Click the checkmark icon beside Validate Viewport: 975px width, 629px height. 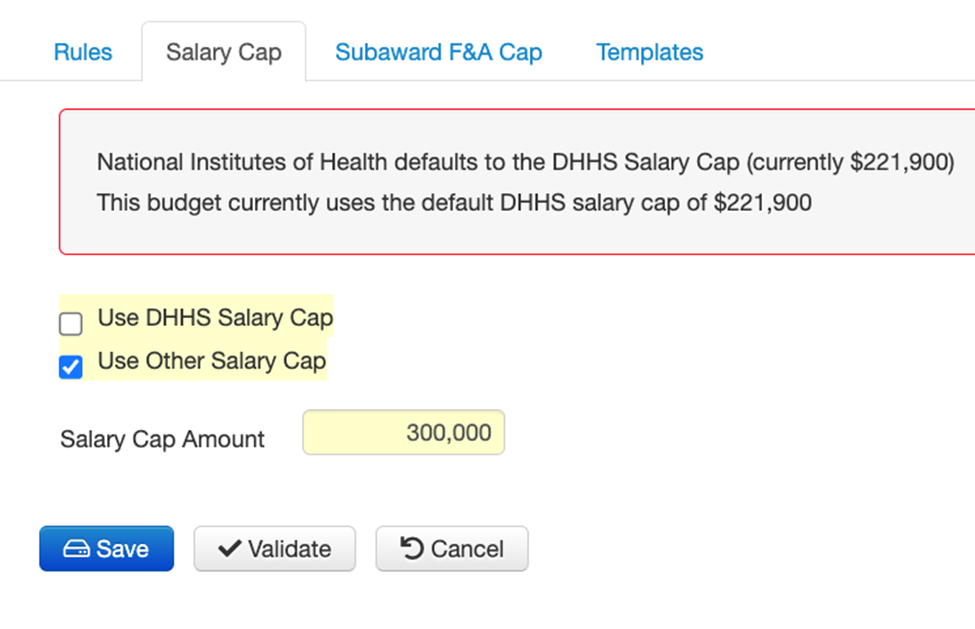[229, 549]
